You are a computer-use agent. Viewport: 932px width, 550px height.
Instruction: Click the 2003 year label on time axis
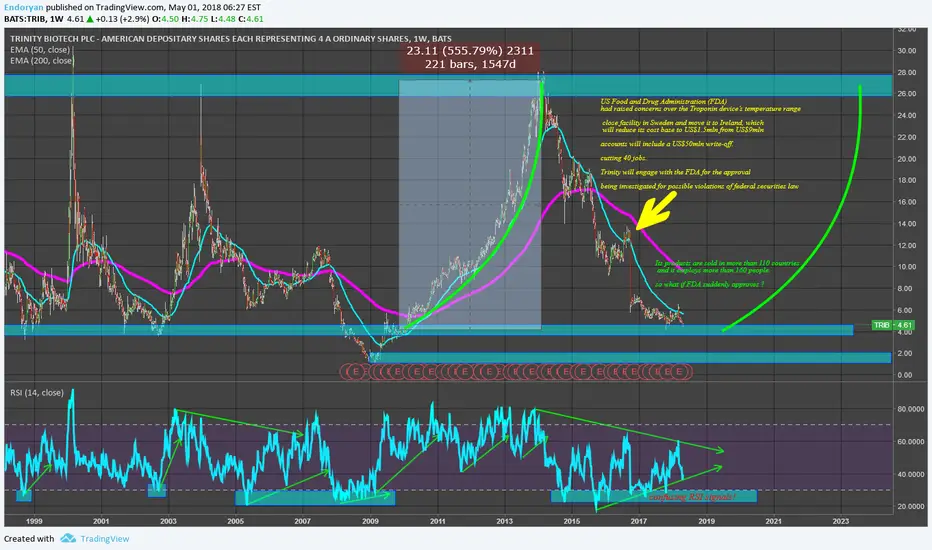click(x=168, y=521)
